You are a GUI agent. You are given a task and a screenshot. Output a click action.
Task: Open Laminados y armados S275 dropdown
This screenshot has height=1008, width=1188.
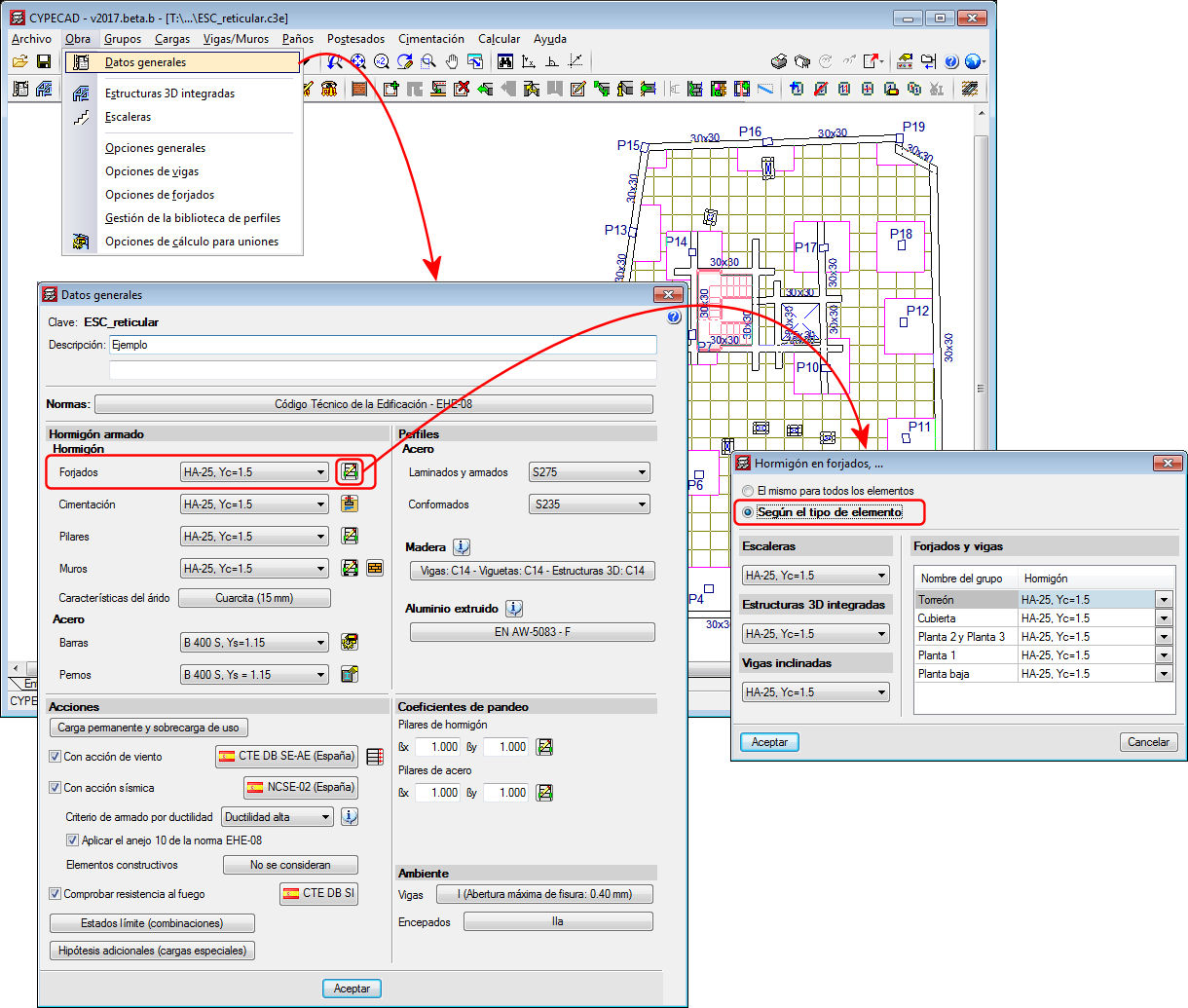(590, 472)
